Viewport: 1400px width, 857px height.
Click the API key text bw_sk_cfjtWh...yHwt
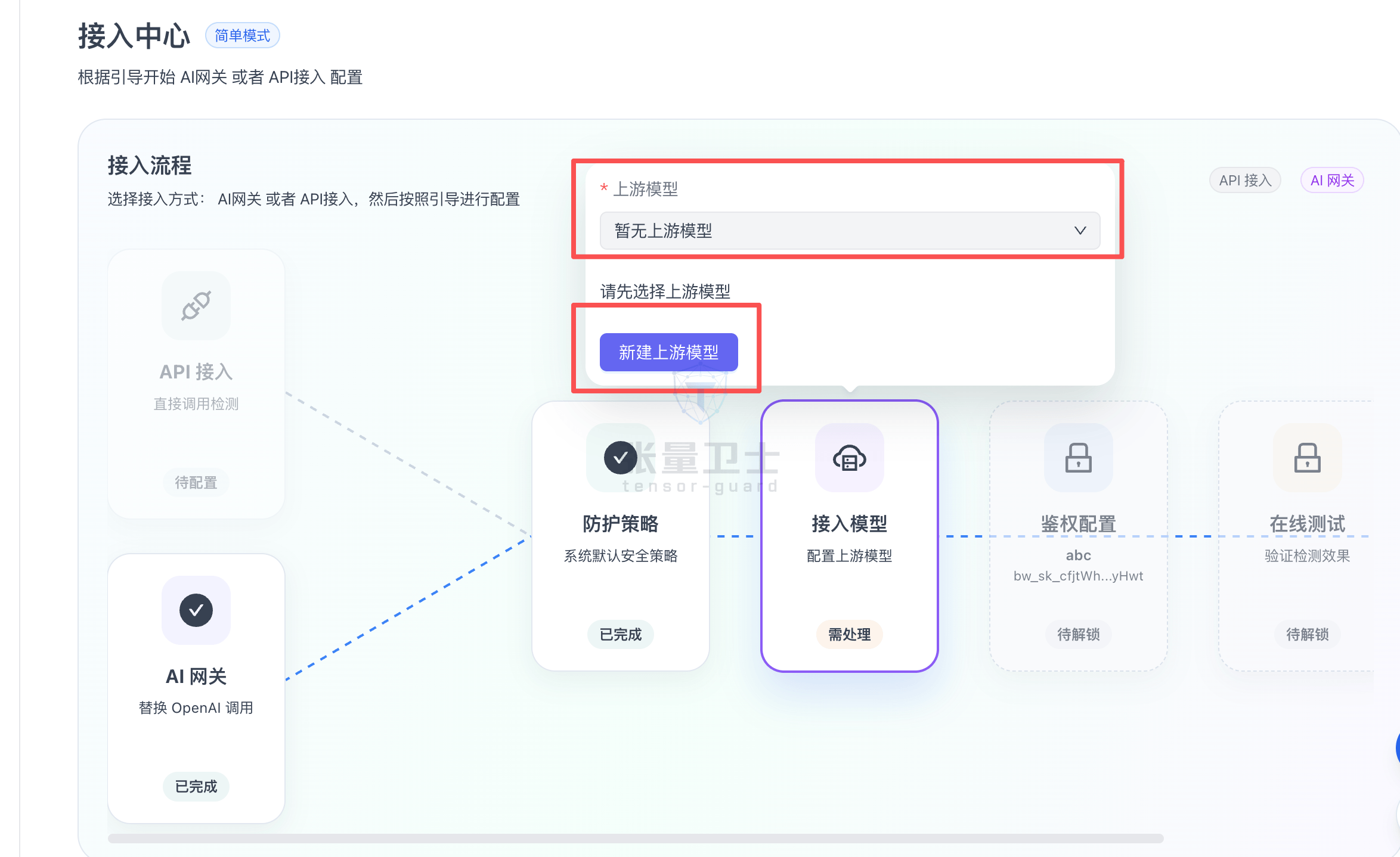(x=1079, y=576)
